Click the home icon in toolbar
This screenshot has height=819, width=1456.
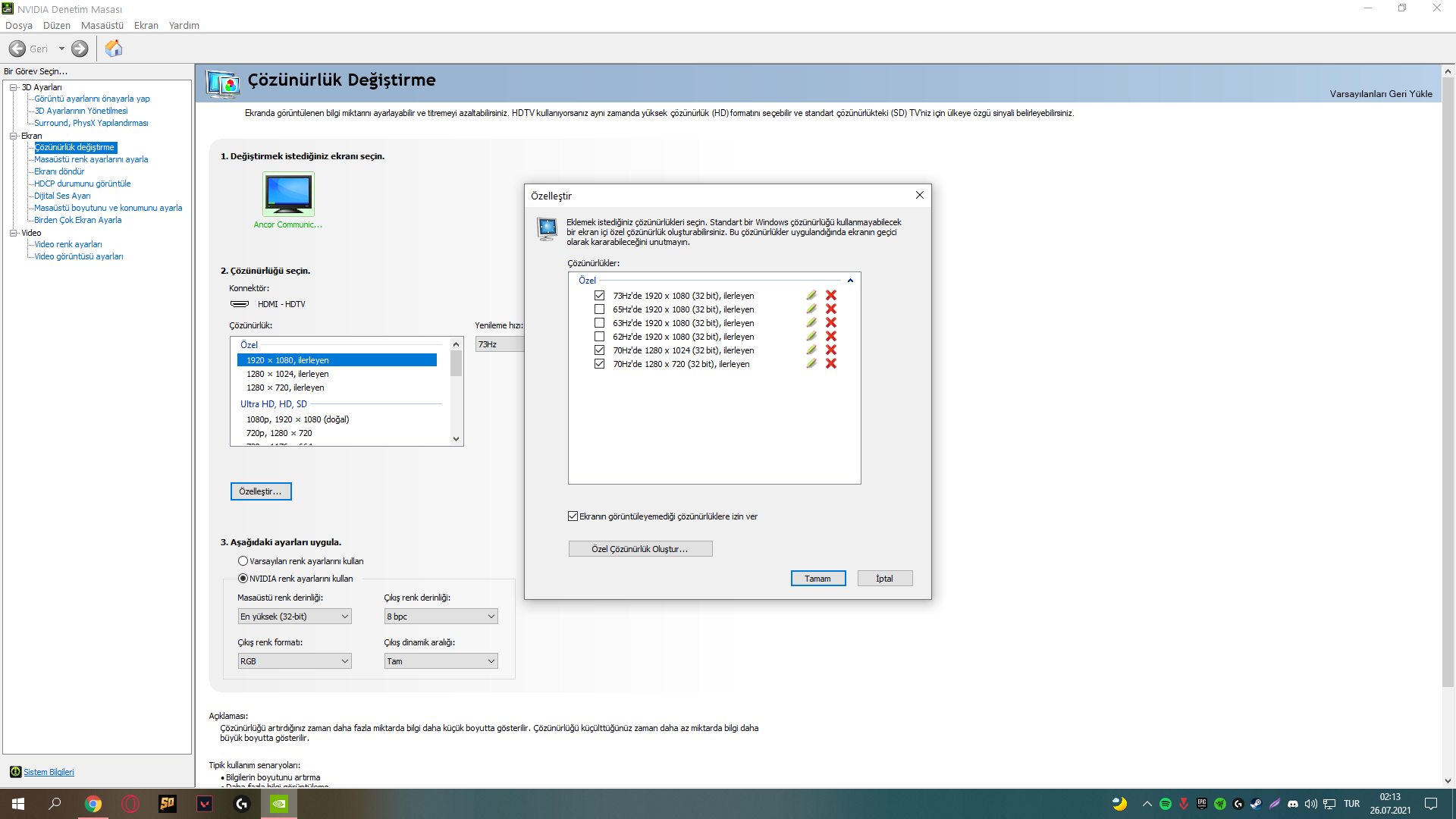114,49
